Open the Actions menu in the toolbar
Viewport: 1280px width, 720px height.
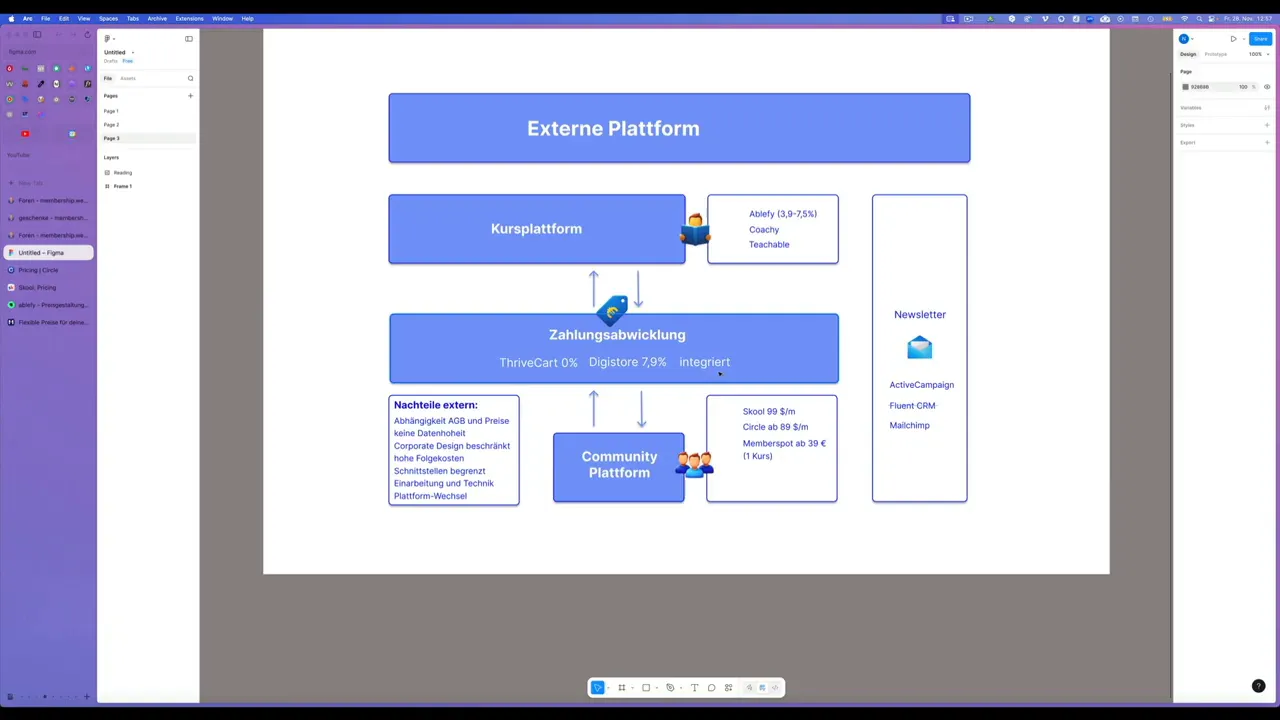click(729, 688)
